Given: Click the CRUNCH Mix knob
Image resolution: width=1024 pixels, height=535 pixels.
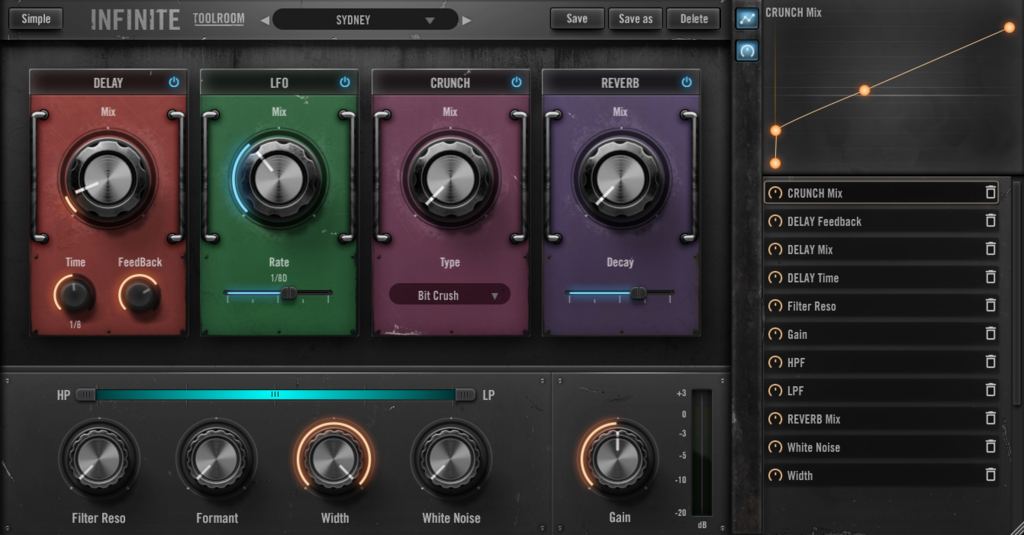Looking at the screenshot, I should (450, 178).
